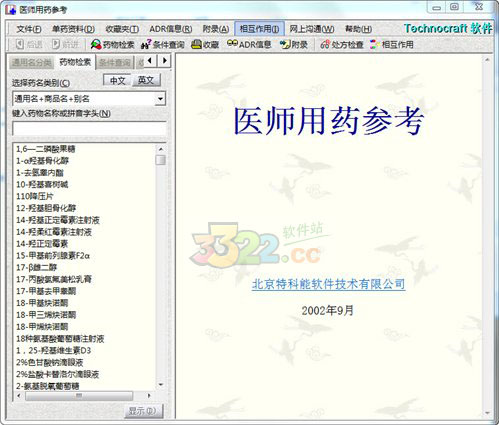499x425 pixels.
Task: Select 18-甲三烯炔诺酮 in the list
Action: [46, 315]
